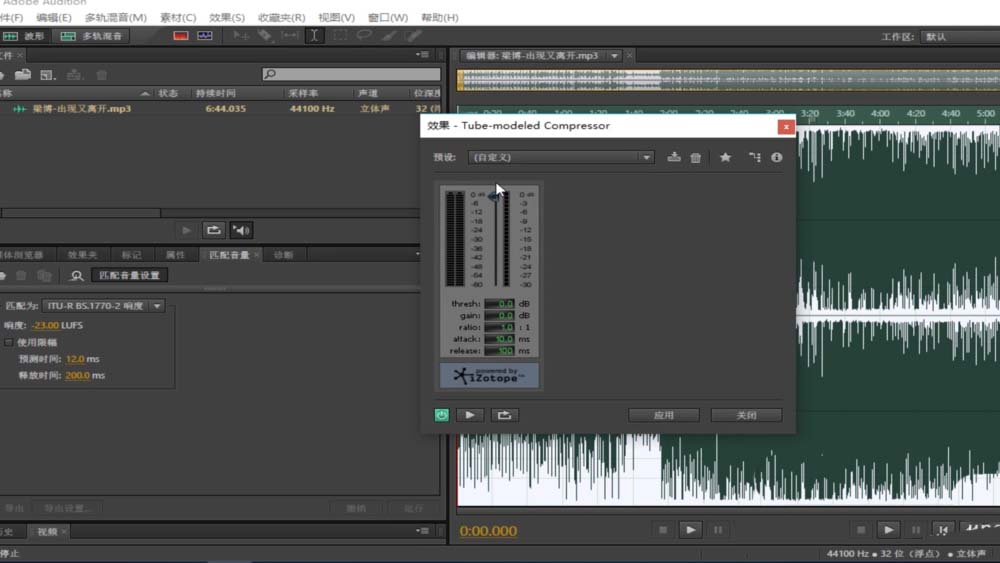
Task: Switch to the 多轨混音 multitrack view
Action: [92, 36]
